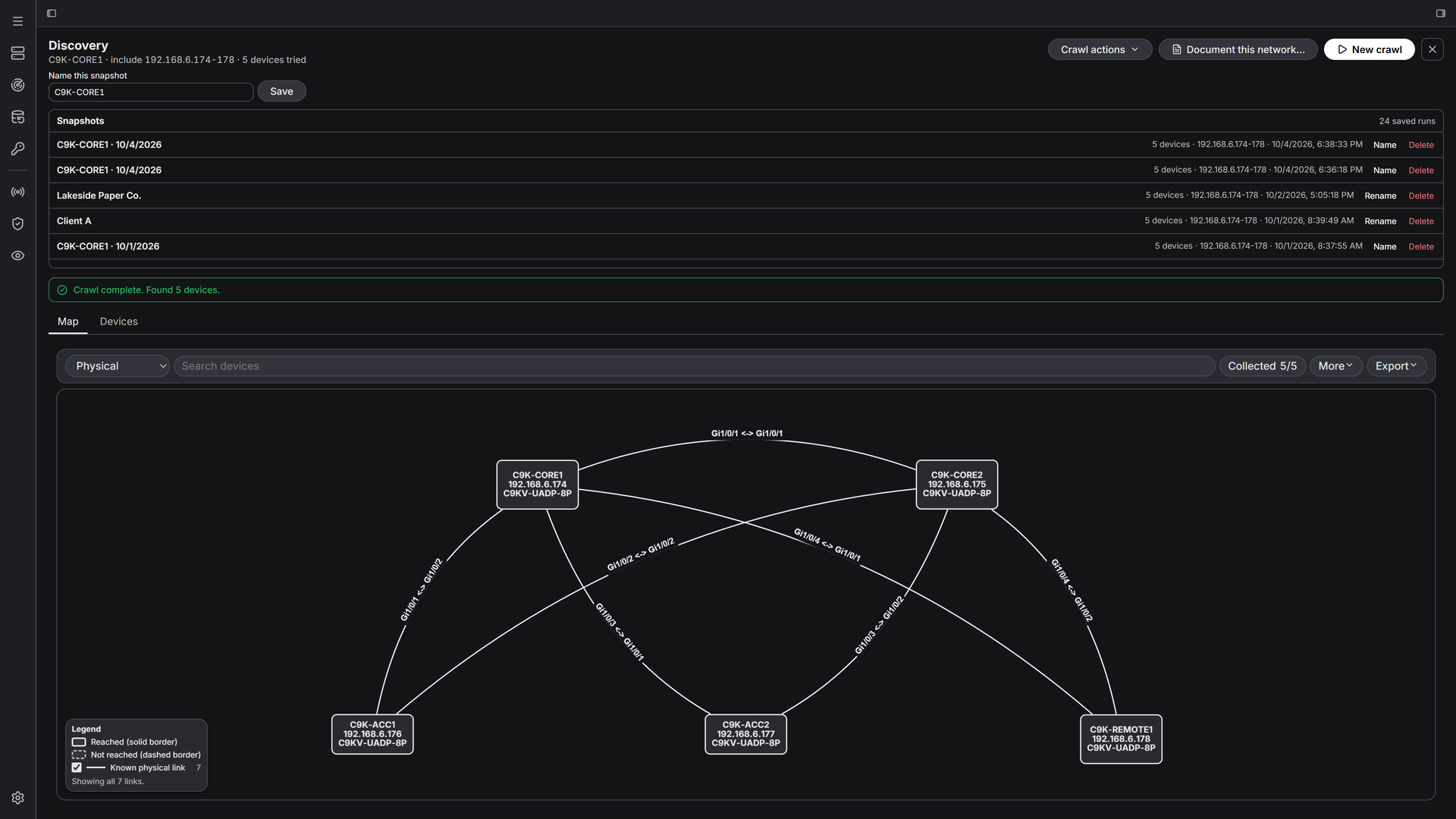Viewport: 1456px width, 819px height.
Task: Name the 8:37:55 AM snapshot
Action: 1385,246
